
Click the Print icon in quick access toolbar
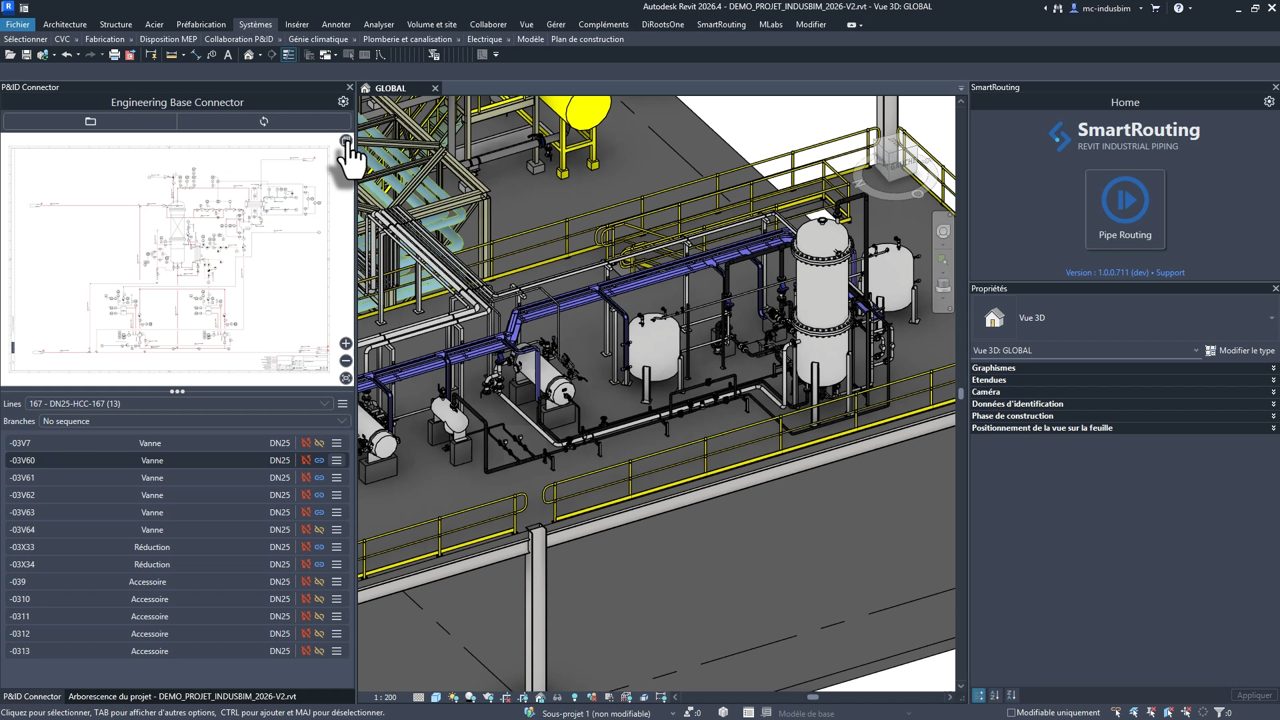(x=114, y=54)
